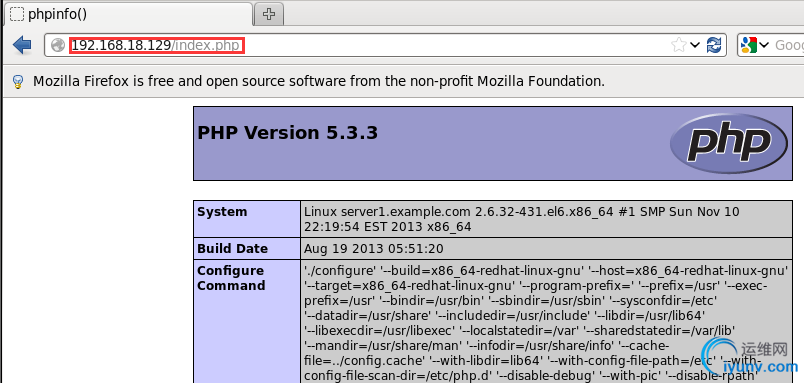Click the lightbulb info bar icon

[x=18, y=81]
